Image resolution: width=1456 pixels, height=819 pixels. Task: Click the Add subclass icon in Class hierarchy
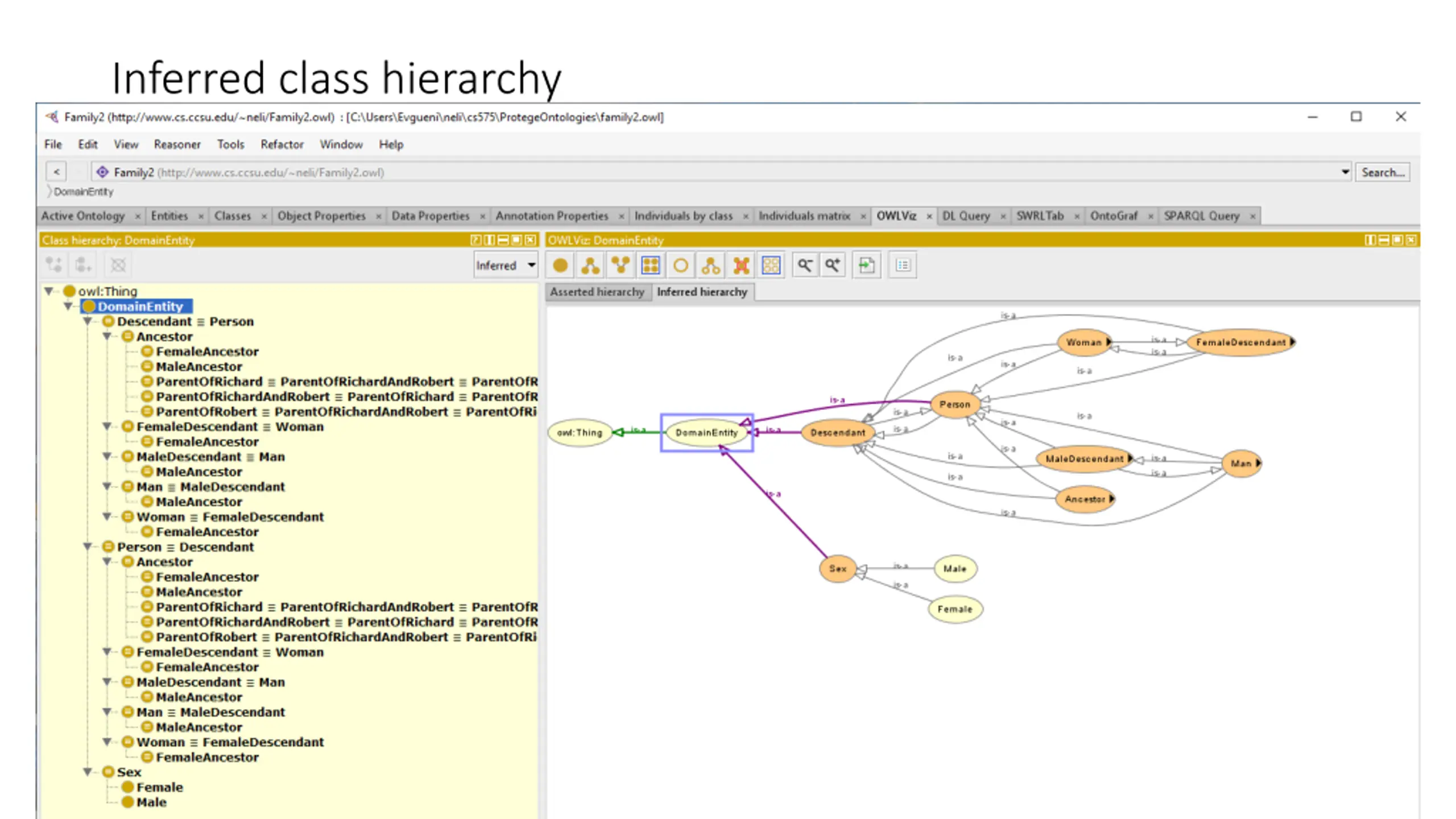point(55,265)
